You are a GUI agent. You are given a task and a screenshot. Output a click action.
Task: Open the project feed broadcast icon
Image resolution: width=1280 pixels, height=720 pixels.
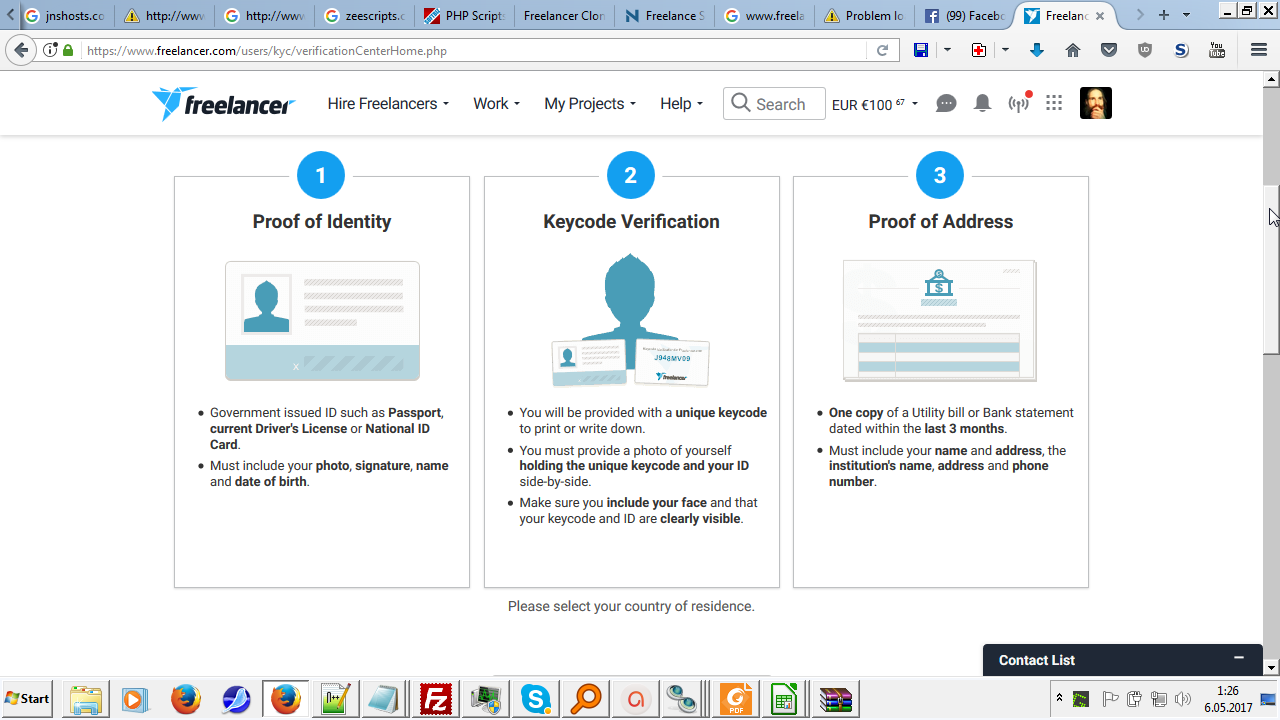pos(1019,102)
